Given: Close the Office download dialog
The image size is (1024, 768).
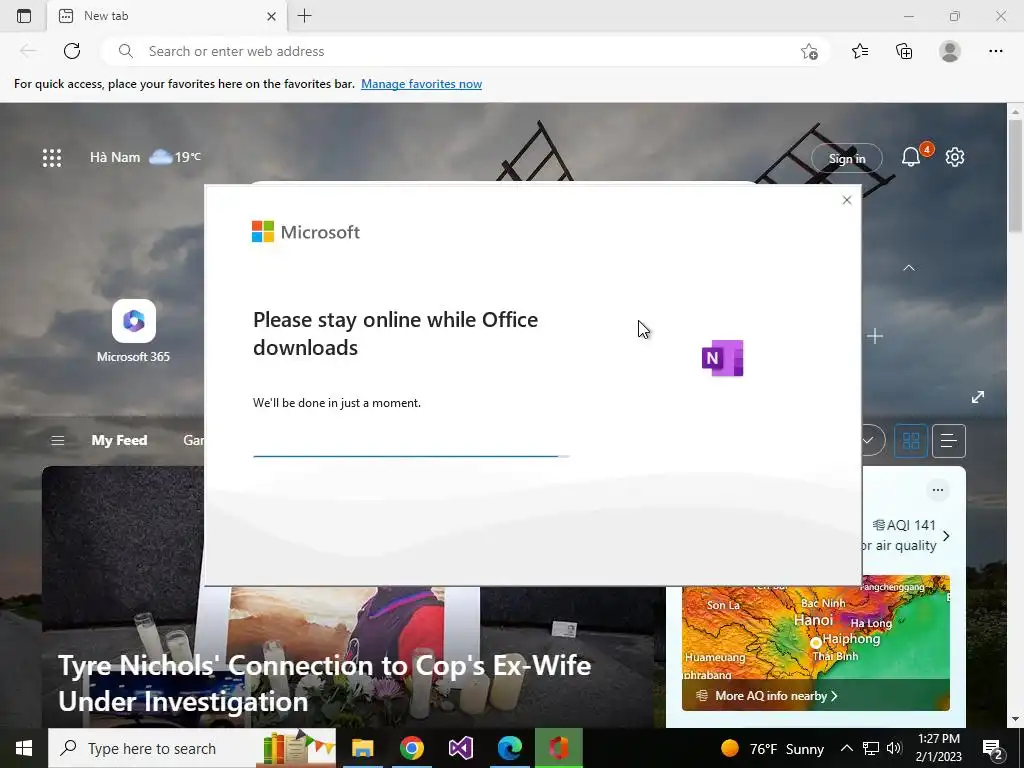Looking at the screenshot, I should point(847,200).
